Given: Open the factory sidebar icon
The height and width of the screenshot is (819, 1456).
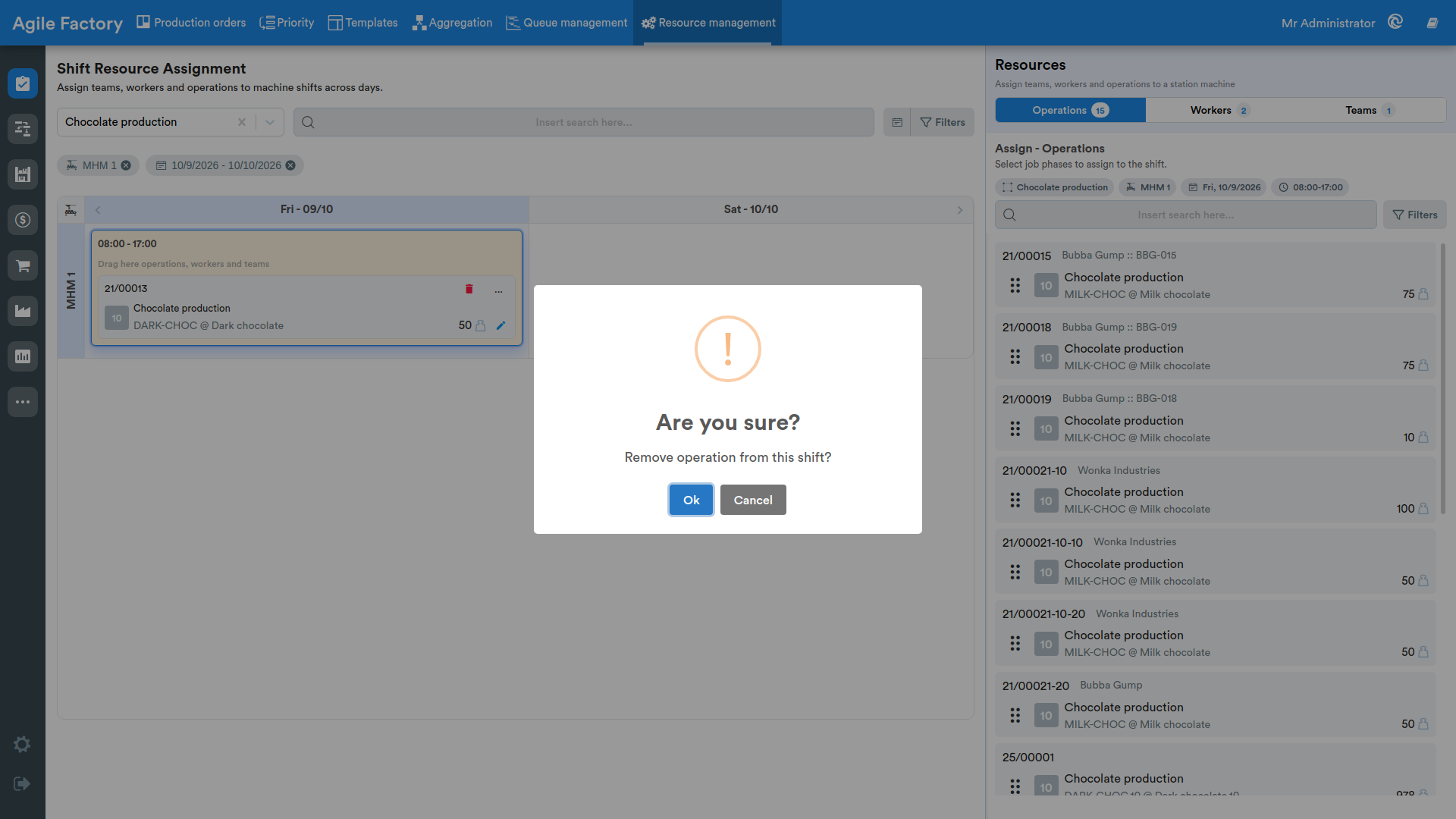Looking at the screenshot, I should click(23, 311).
